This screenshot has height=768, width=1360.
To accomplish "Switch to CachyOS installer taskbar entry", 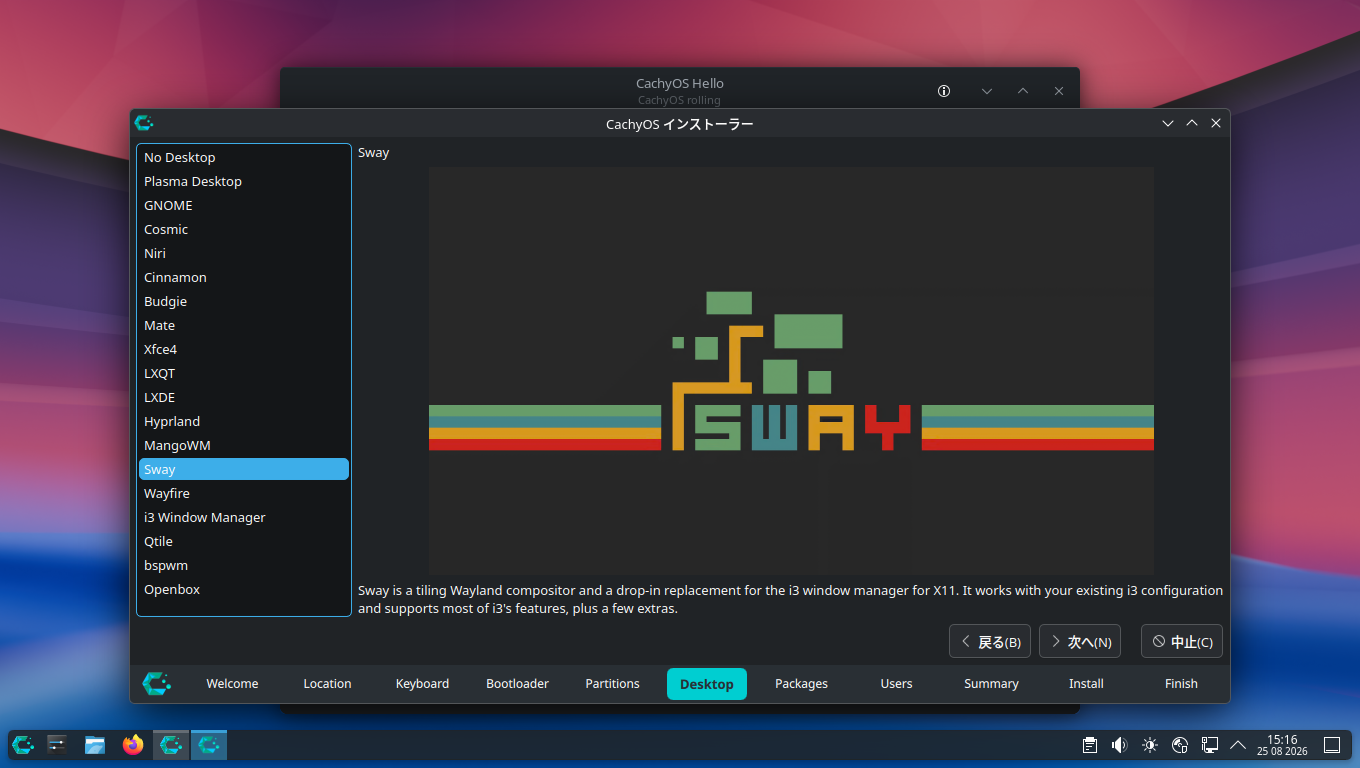I will pyautogui.click(x=209, y=745).
